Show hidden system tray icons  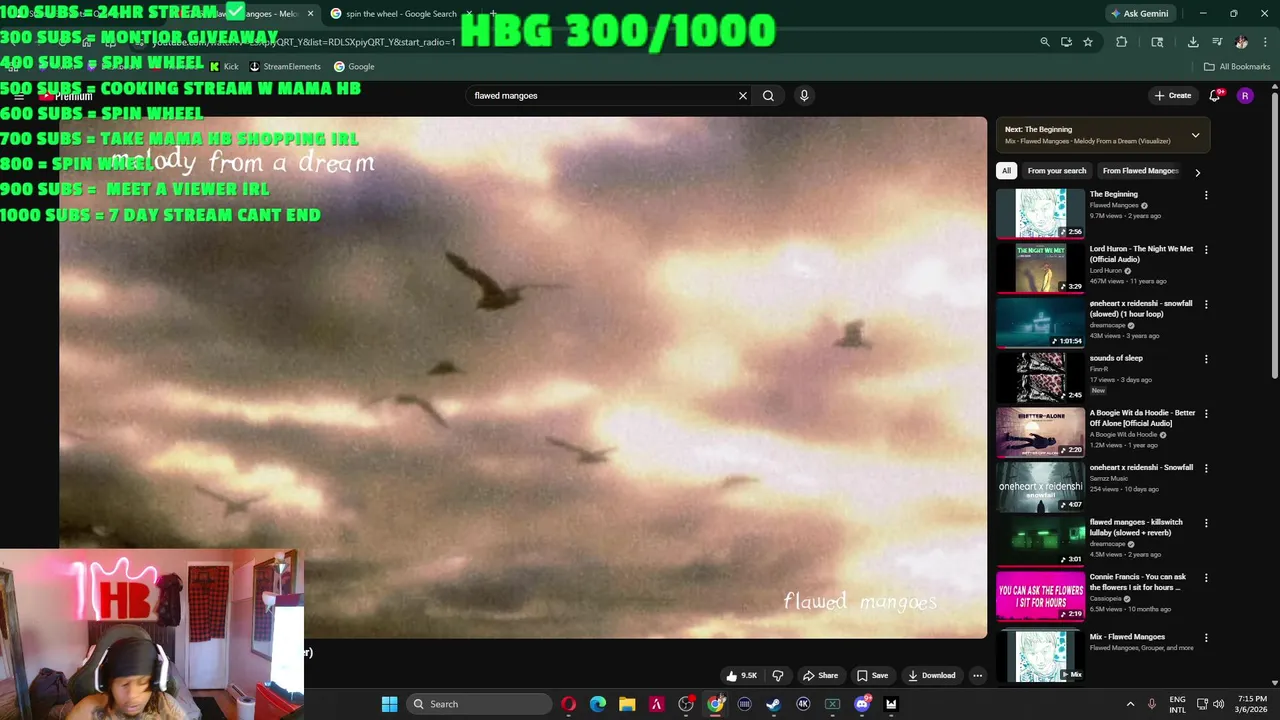click(1131, 704)
